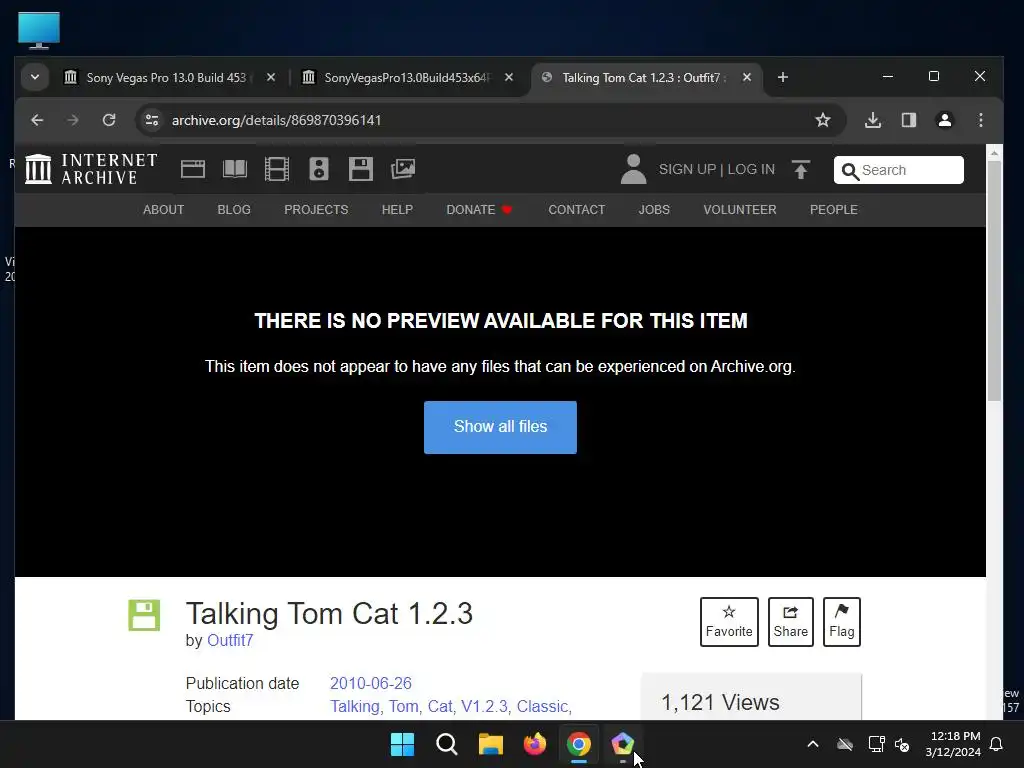Screen dimensions: 1024x768
Task: Open the Outfit7 creator link
Action: point(230,641)
